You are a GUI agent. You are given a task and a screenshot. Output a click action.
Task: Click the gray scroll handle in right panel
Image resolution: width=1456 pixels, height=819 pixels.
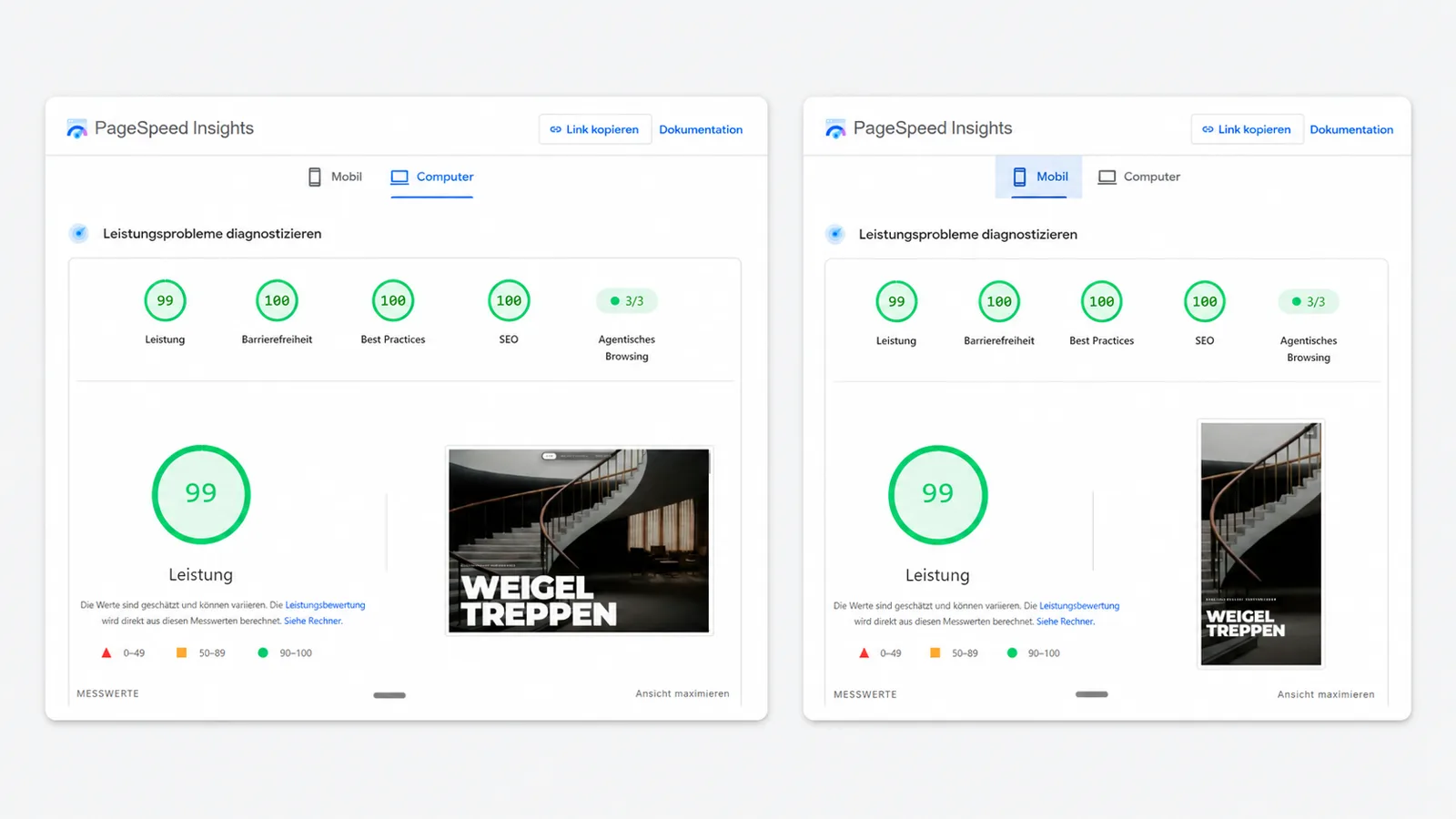point(1092,694)
